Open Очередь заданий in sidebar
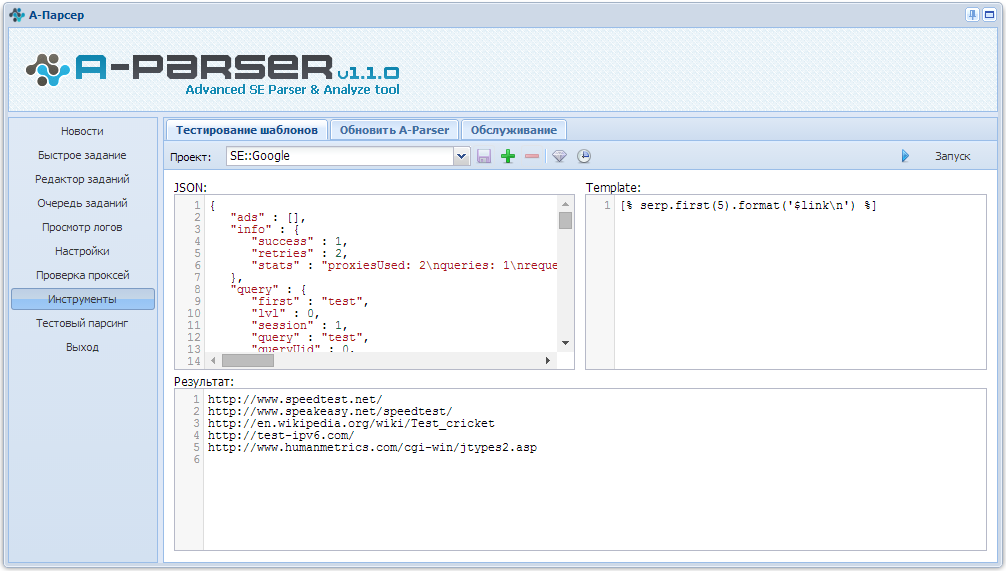Viewport: 1006px width, 571px height. click(x=82, y=203)
